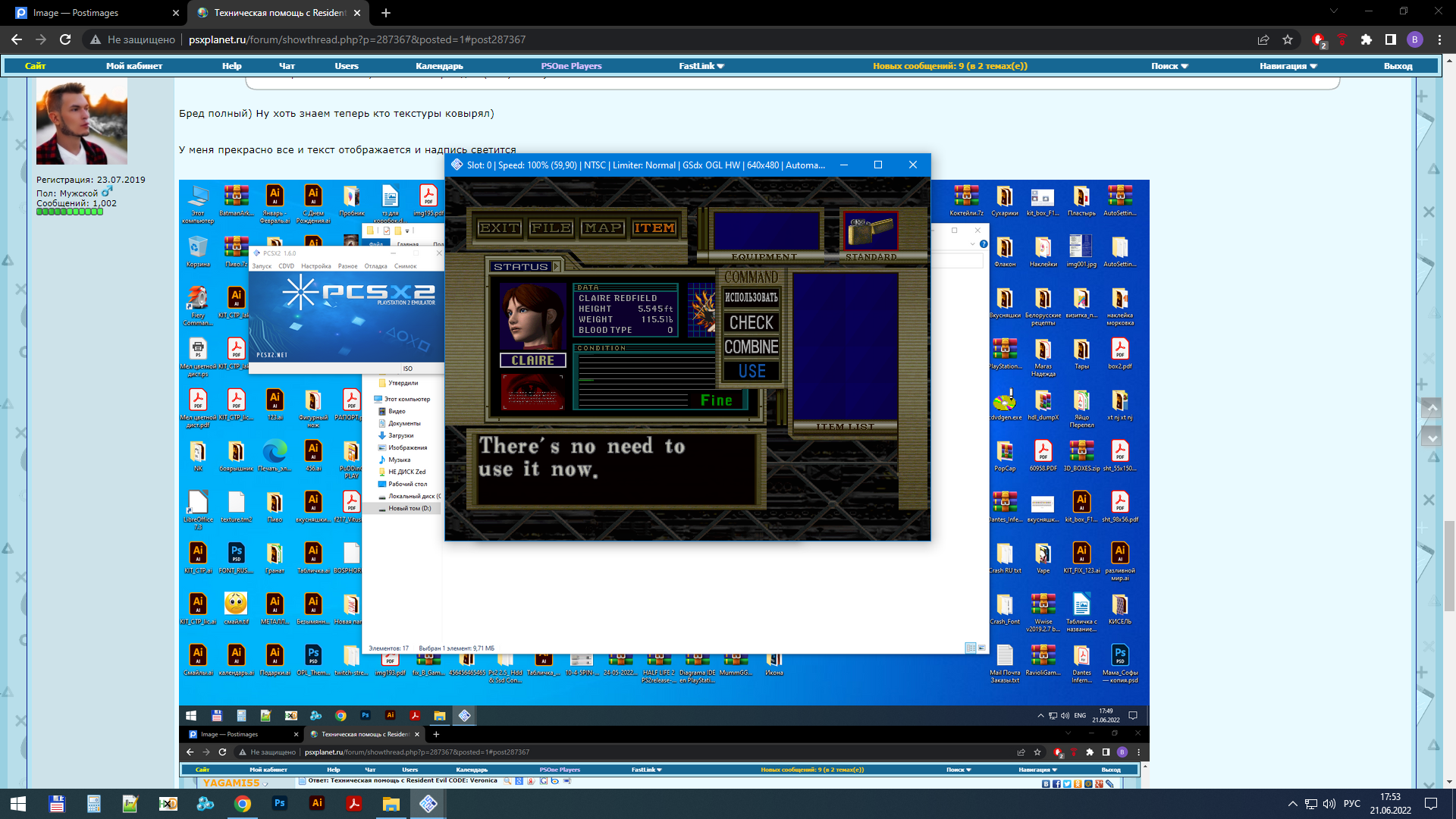
Task: Log out via the 'Выход' link
Action: click(1398, 66)
